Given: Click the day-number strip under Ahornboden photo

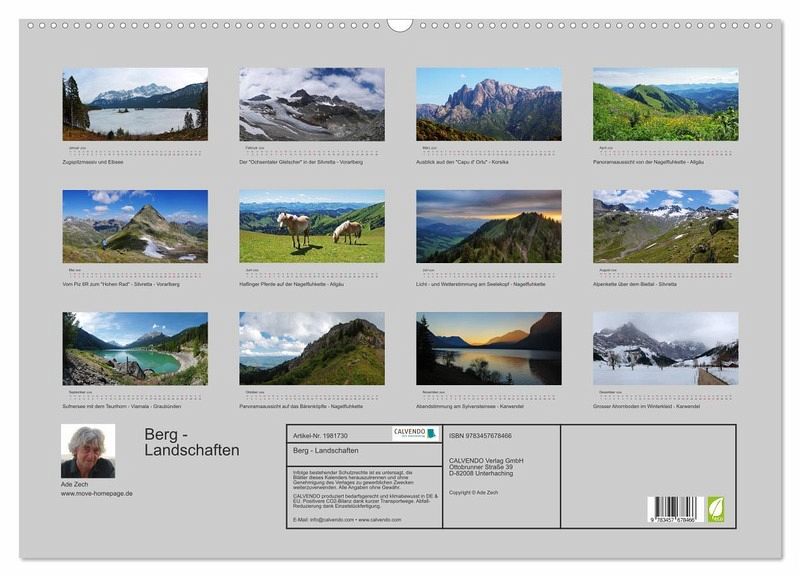Looking at the screenshot, I should click(666, 397).
